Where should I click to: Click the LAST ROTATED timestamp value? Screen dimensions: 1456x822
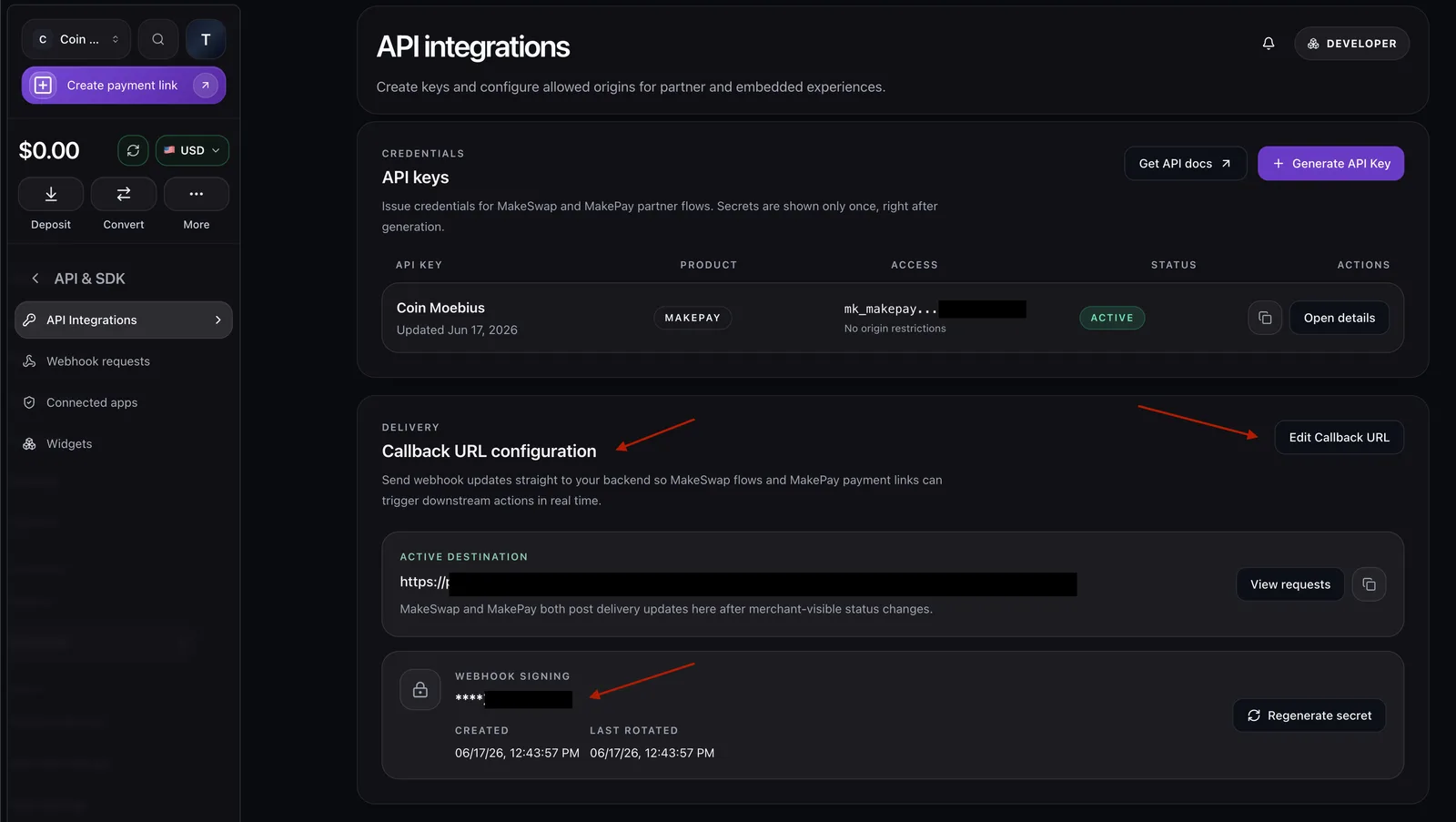click(x=652, y=753)
